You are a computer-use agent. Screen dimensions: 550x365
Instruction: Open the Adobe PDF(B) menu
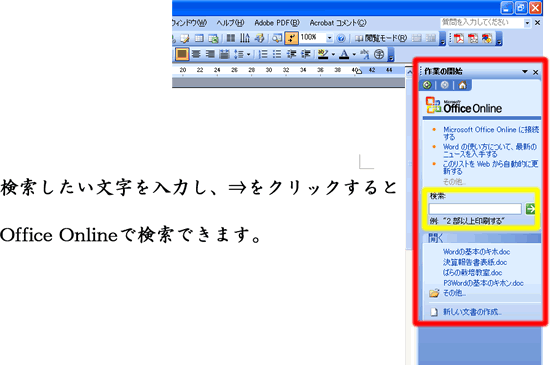click(277, 23)
